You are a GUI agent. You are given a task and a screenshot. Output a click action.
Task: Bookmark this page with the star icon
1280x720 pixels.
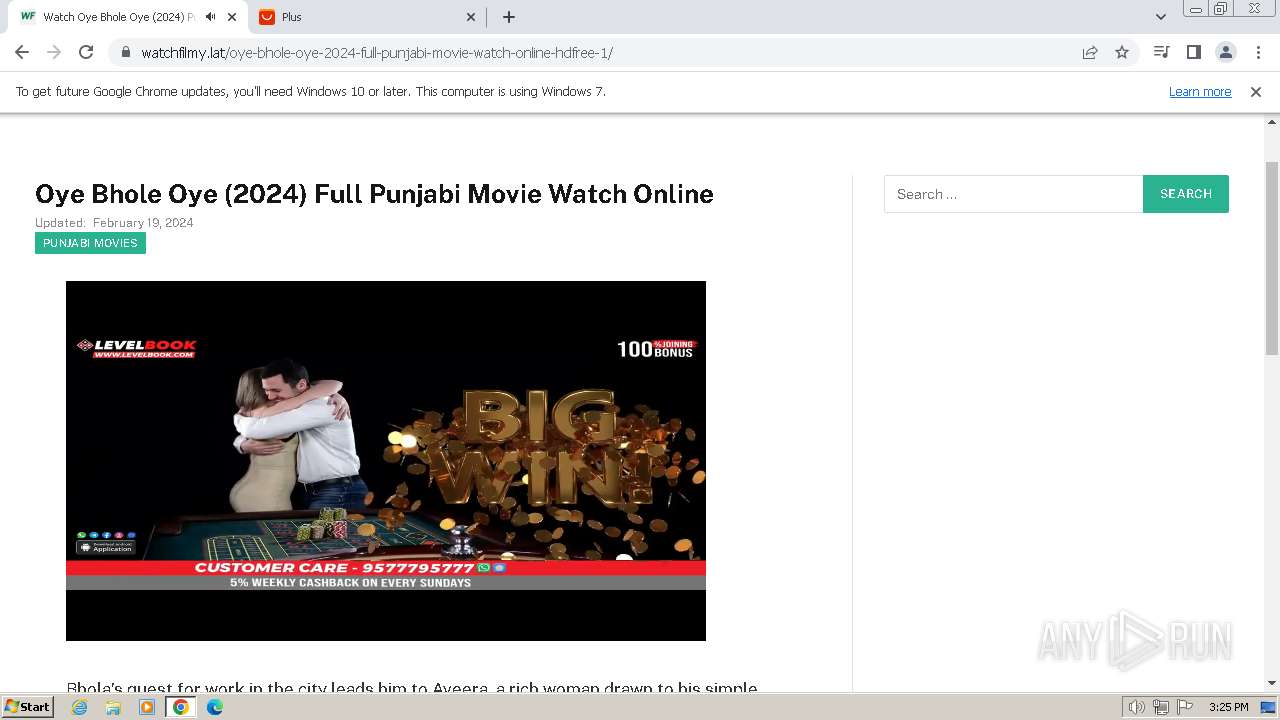click(x=1122, y=52)
